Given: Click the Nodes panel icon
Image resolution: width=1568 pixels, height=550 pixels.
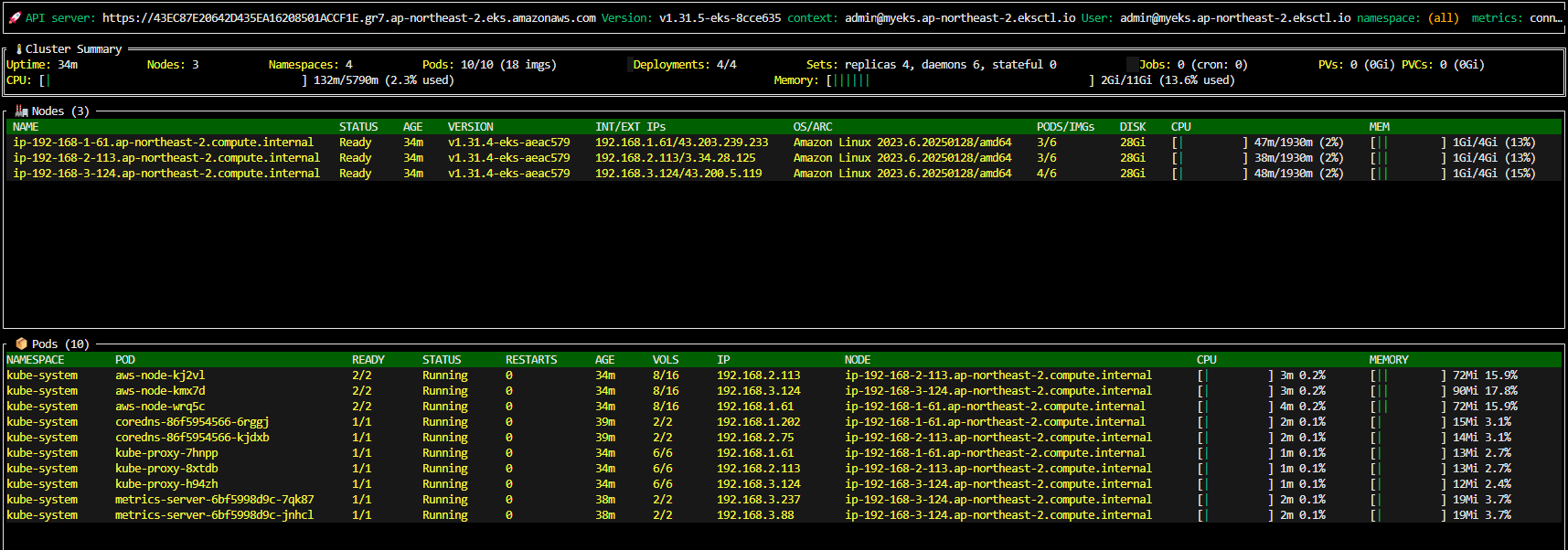Looking at the screenshot, I should point(21,111).
